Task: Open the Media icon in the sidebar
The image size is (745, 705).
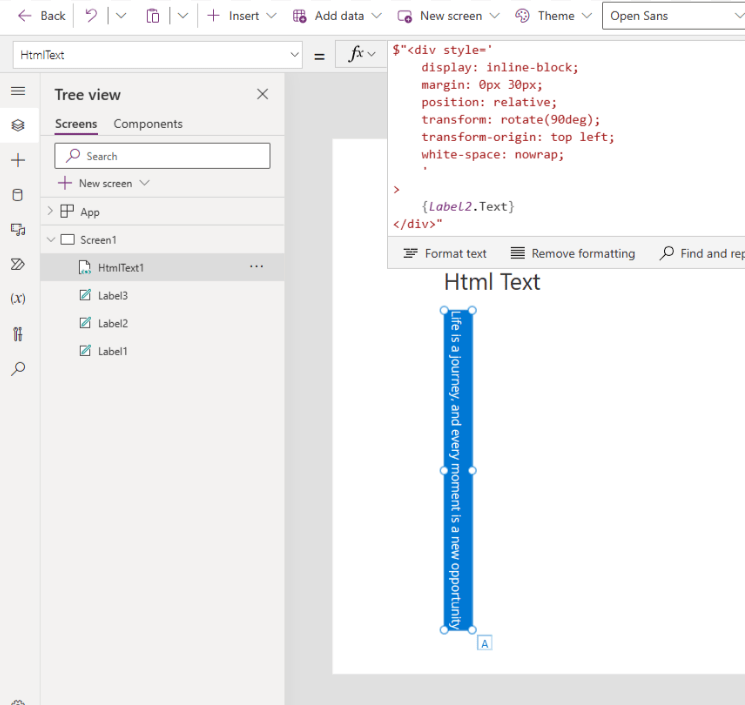Action: point(18,230)
